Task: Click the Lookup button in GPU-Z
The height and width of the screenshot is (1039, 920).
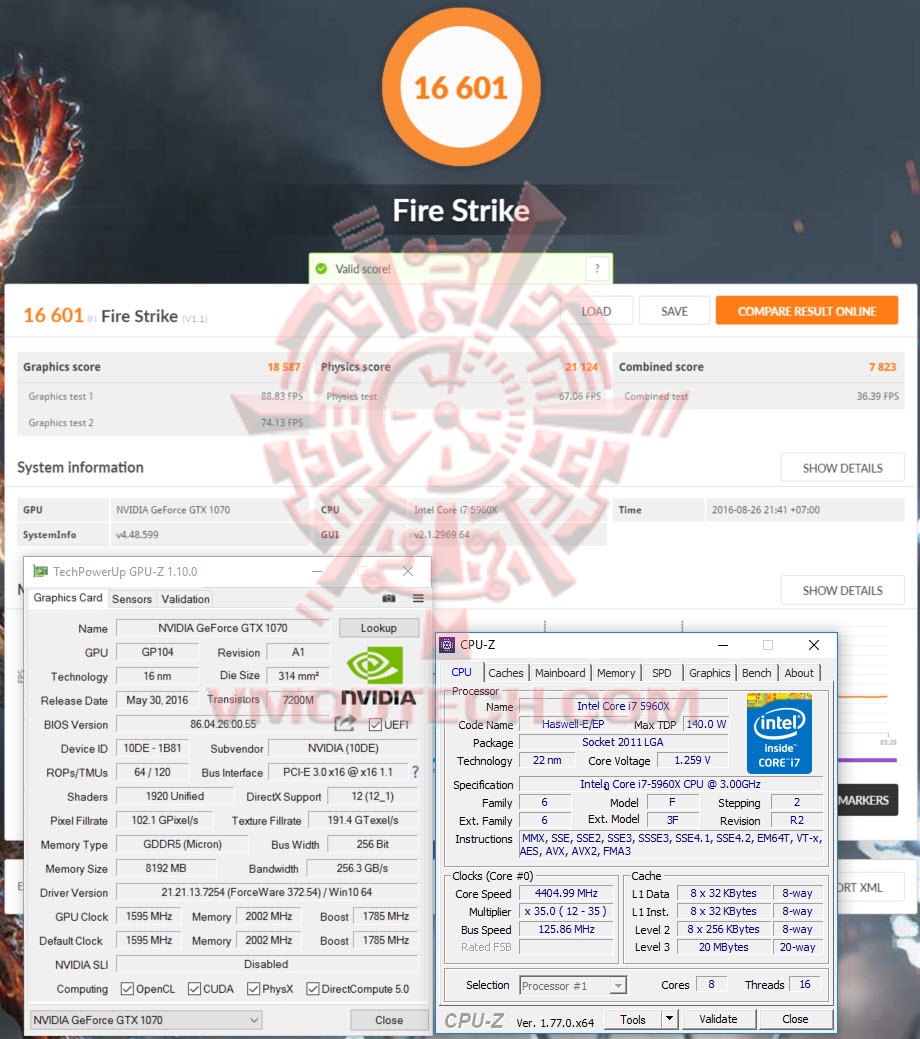Action: tap(378, 628)
